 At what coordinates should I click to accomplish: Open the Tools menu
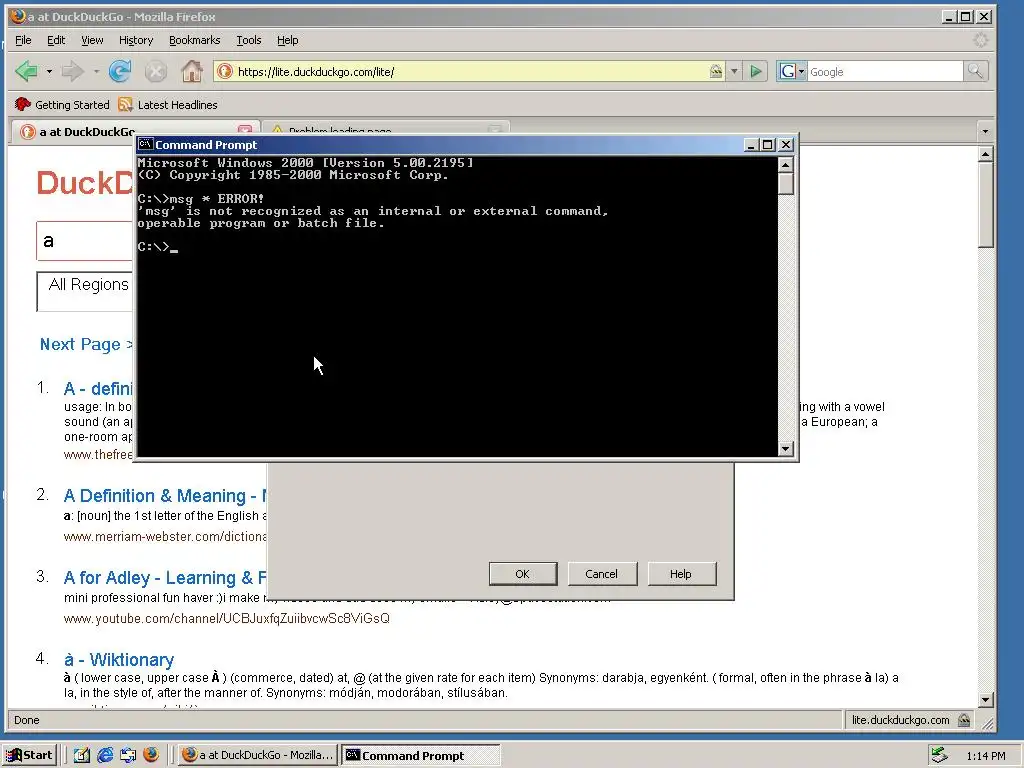pos(249,40)
